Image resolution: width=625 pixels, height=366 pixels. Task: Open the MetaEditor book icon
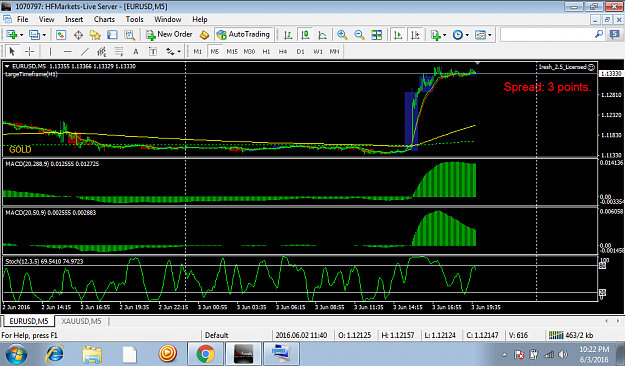pos(204,35)
